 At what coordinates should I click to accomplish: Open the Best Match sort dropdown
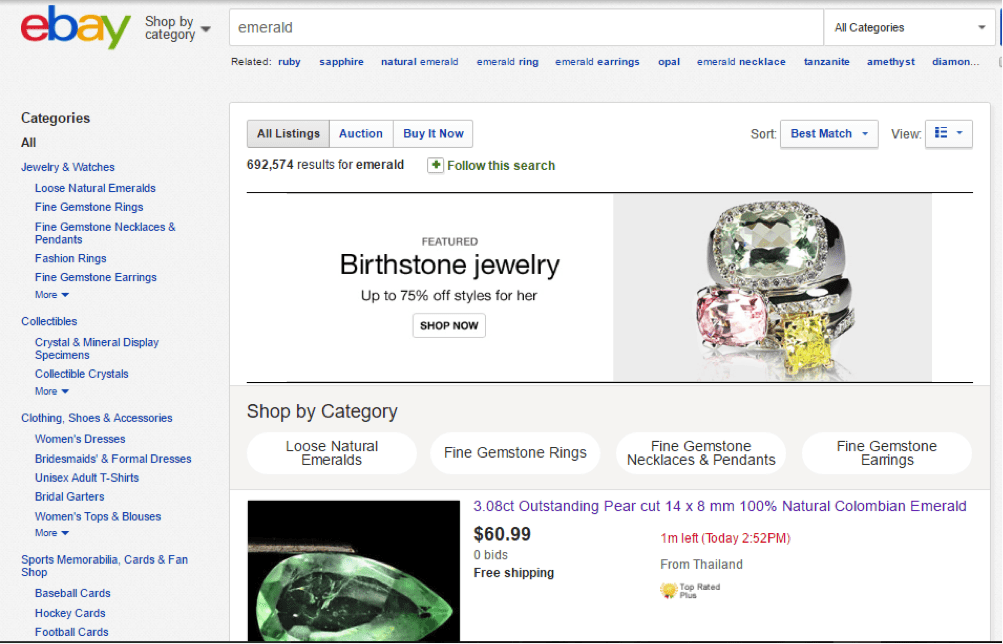coord(829,134)
